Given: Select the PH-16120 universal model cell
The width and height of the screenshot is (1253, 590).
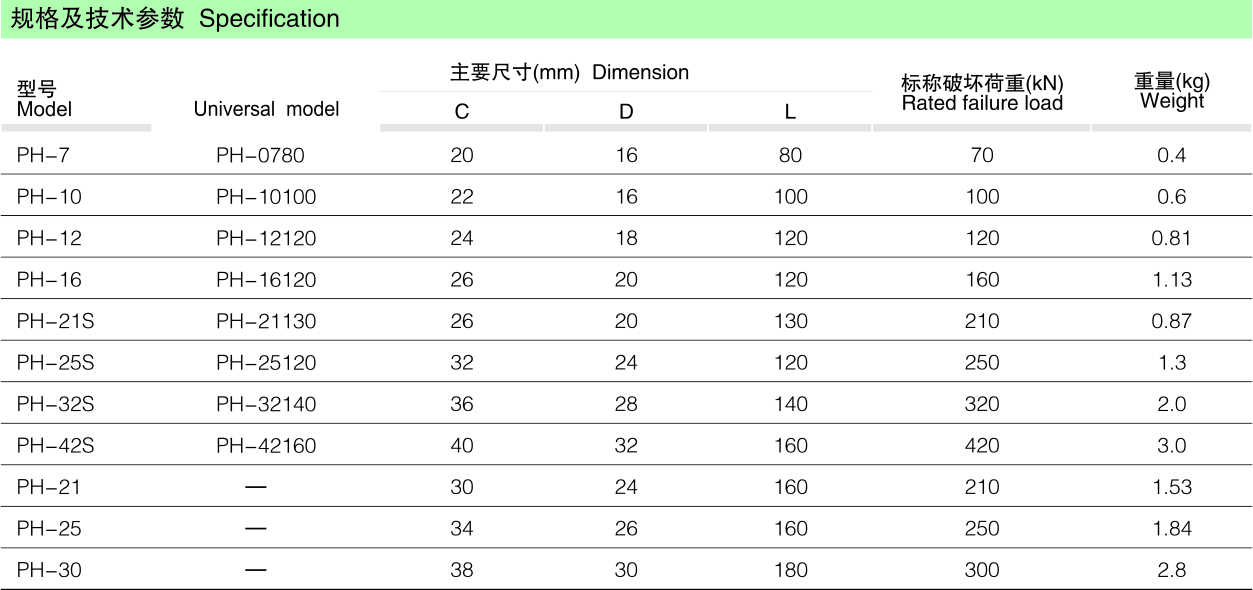Looking at the screenshot, I should pyautogui.click(x=266, y=279).
